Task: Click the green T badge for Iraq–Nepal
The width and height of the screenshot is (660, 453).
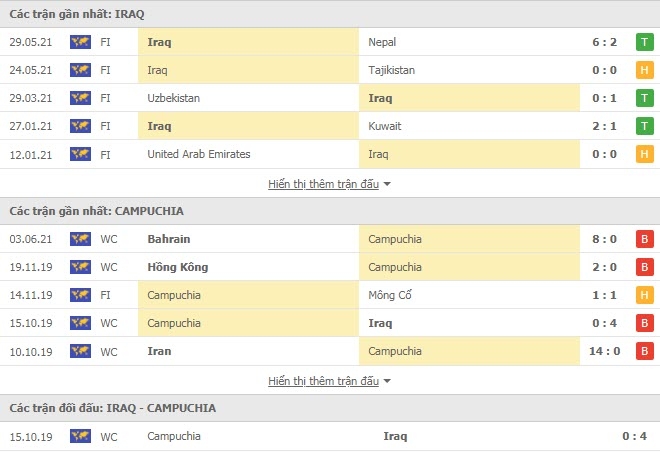Action: point(644,42)
